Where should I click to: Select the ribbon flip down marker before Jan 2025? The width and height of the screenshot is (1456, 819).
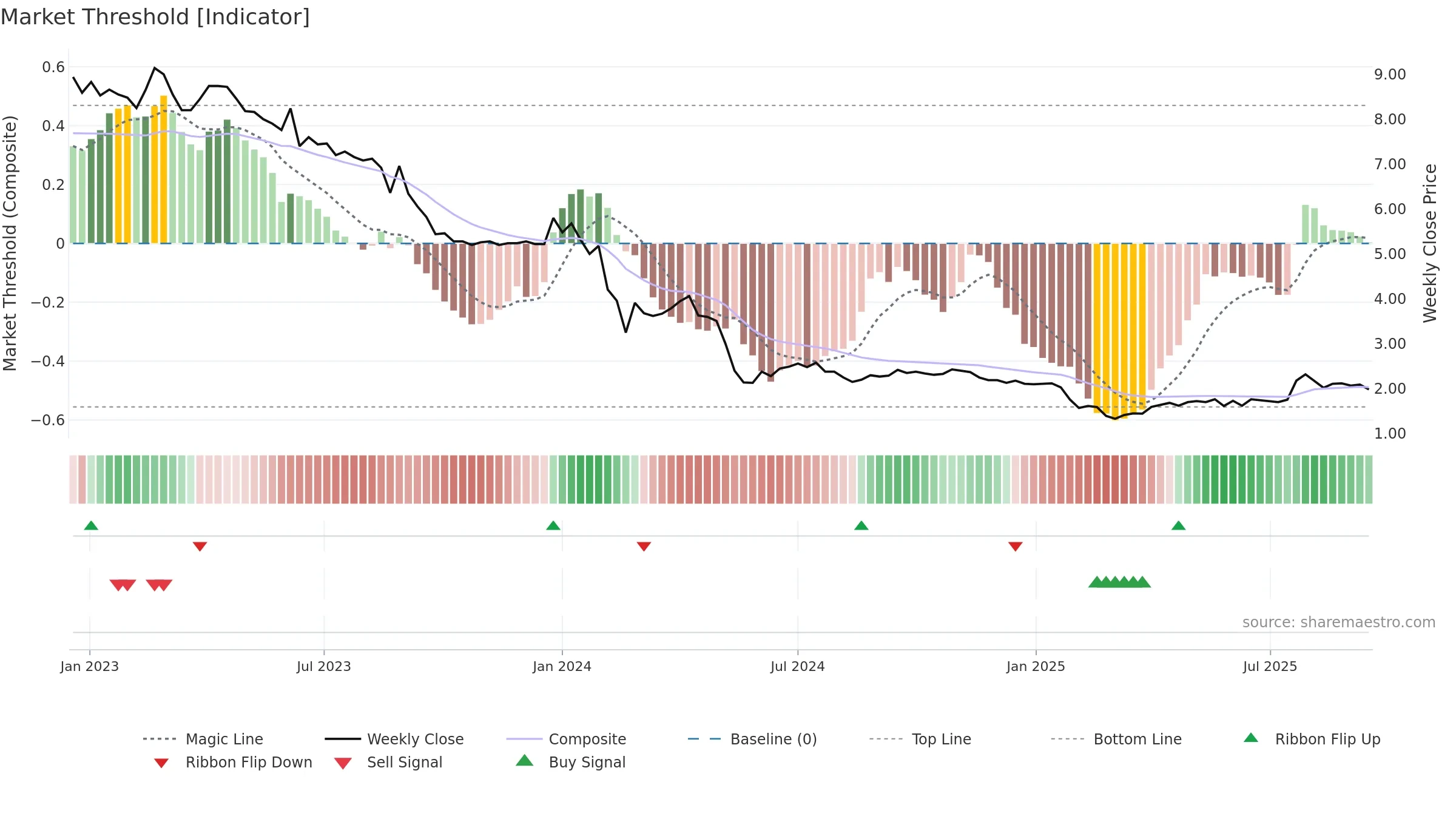(x=1016, y=547)
